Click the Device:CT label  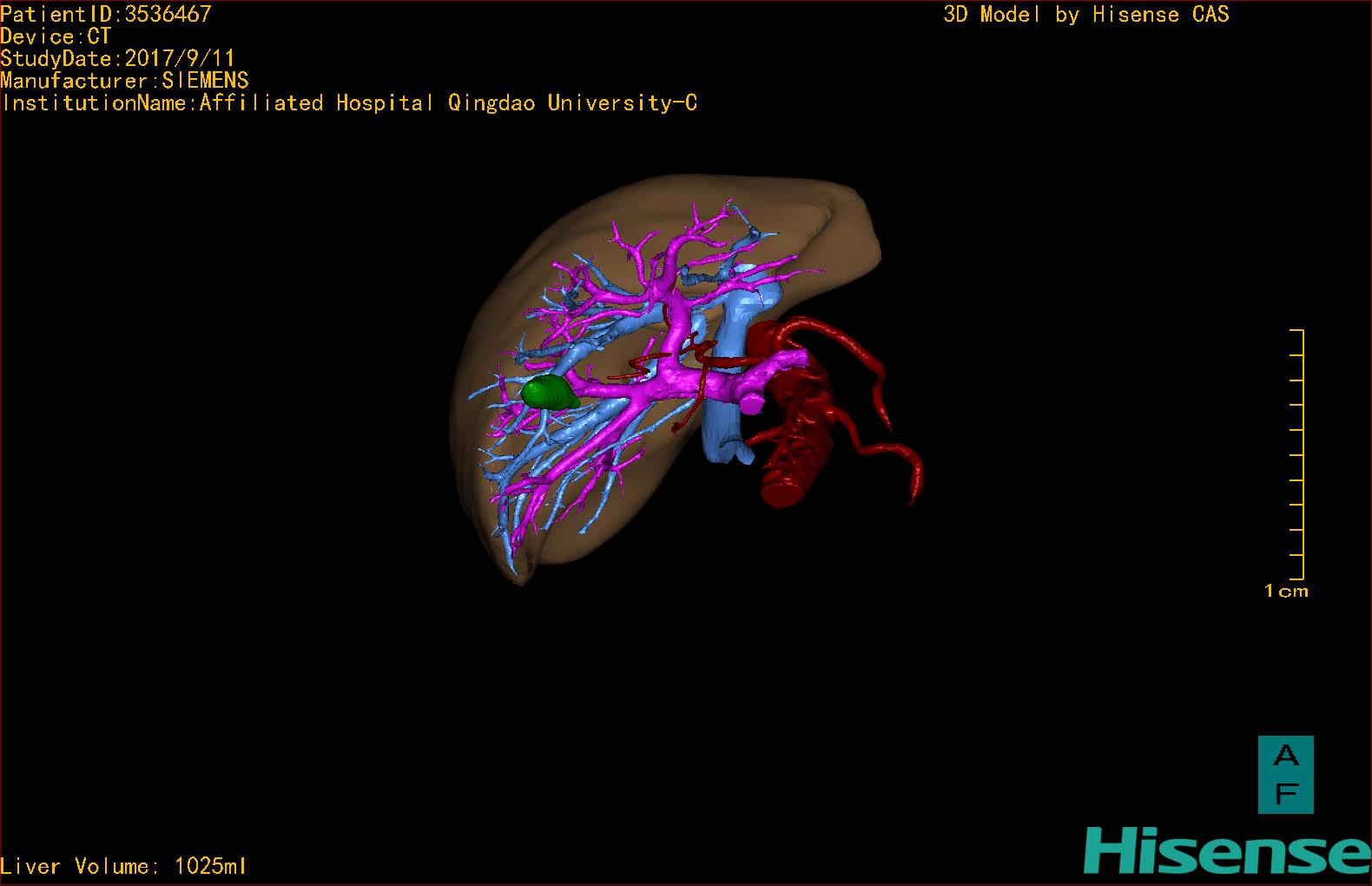tap(56, 36)
